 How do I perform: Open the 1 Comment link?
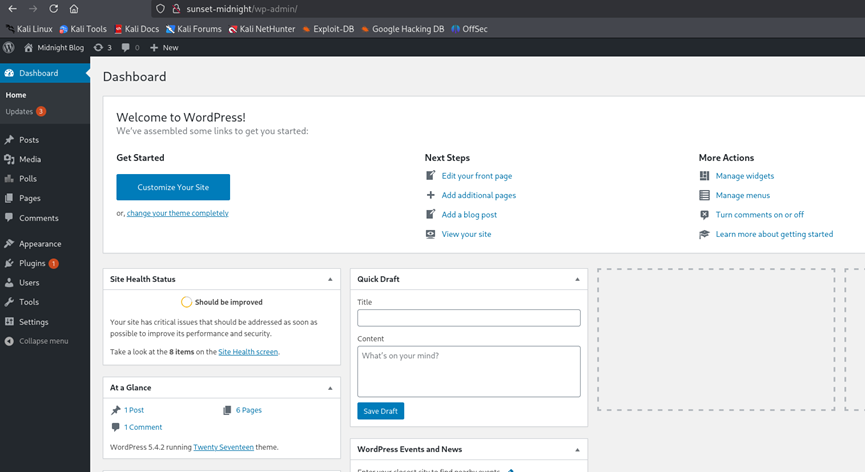tap(143, 427)
